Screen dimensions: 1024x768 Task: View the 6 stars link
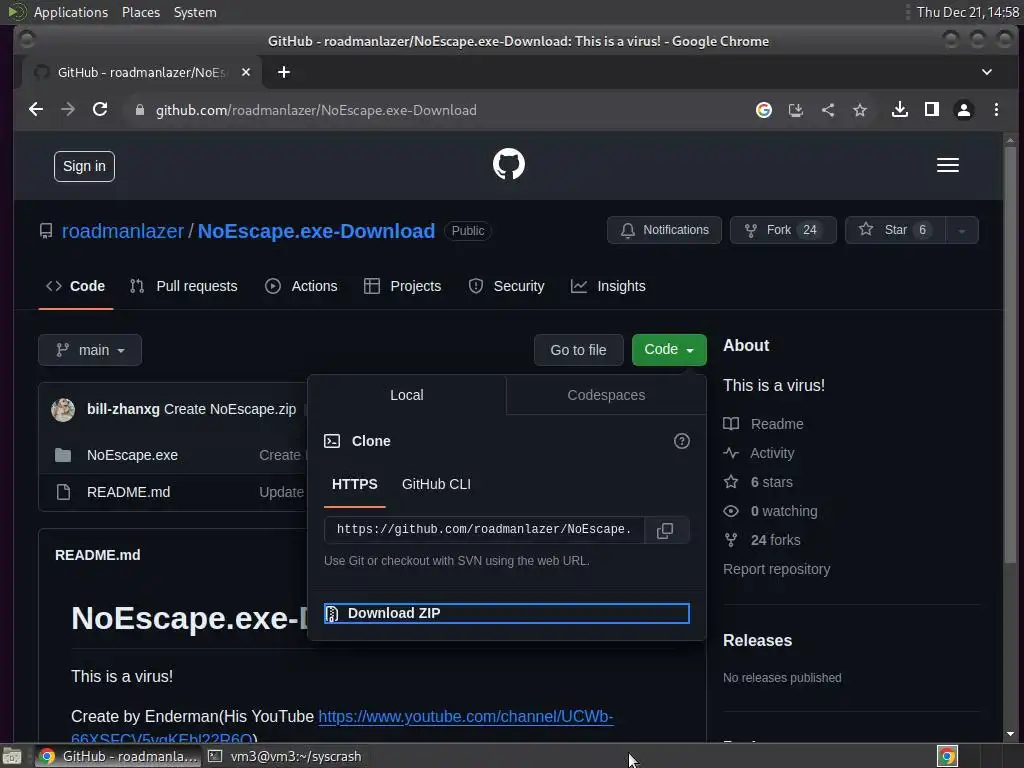click(x=758, y=482)
